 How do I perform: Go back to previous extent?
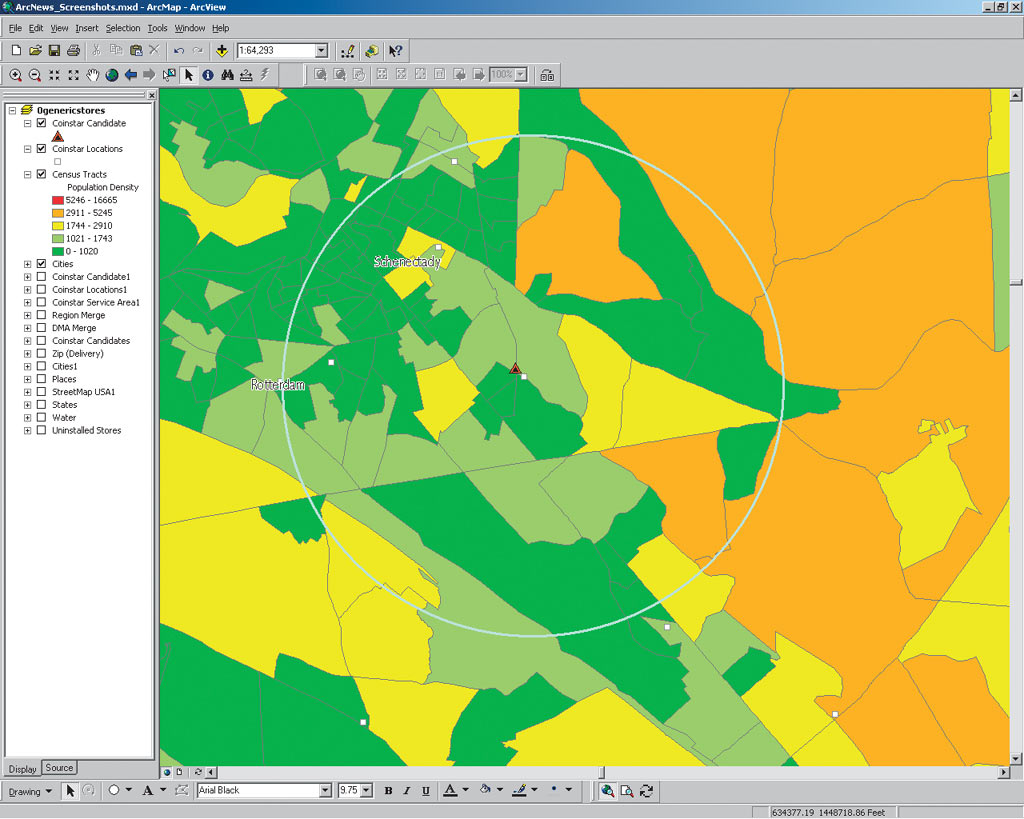click(x=130, y=75)
